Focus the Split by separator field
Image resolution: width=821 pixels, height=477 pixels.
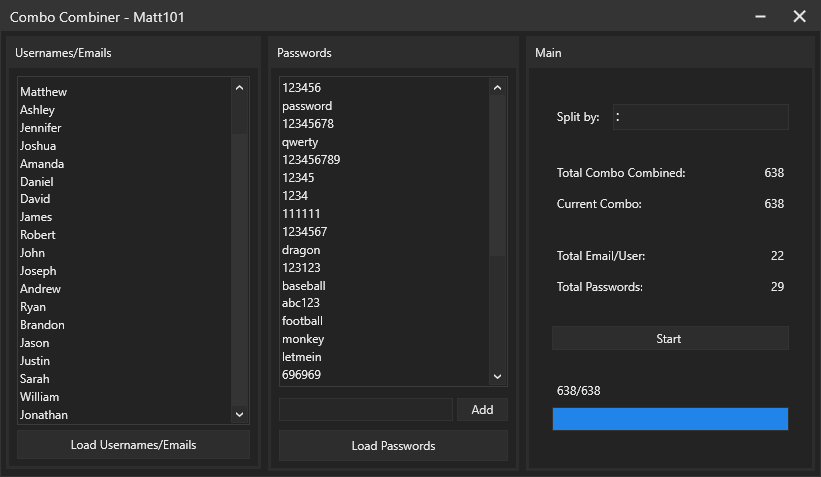(x=700, y=117)
